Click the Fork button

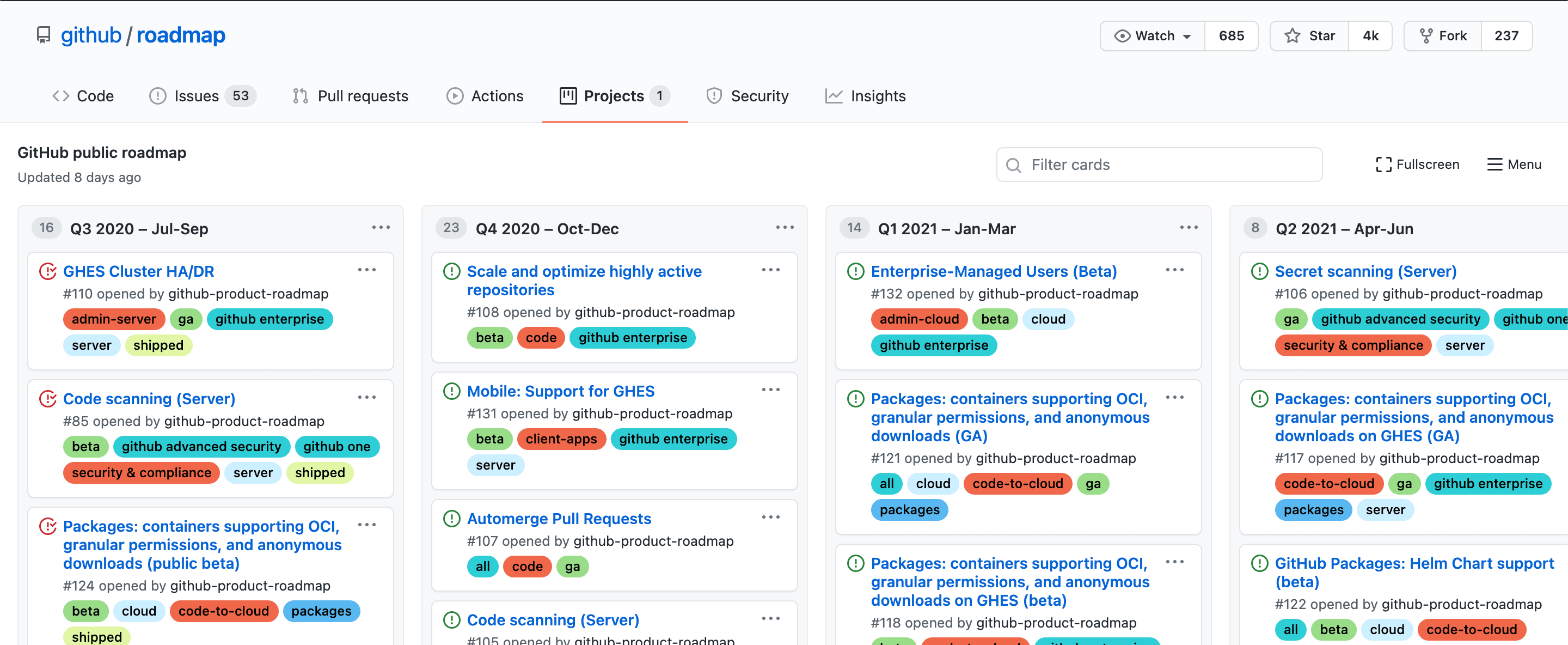(x=1443, y=36)
